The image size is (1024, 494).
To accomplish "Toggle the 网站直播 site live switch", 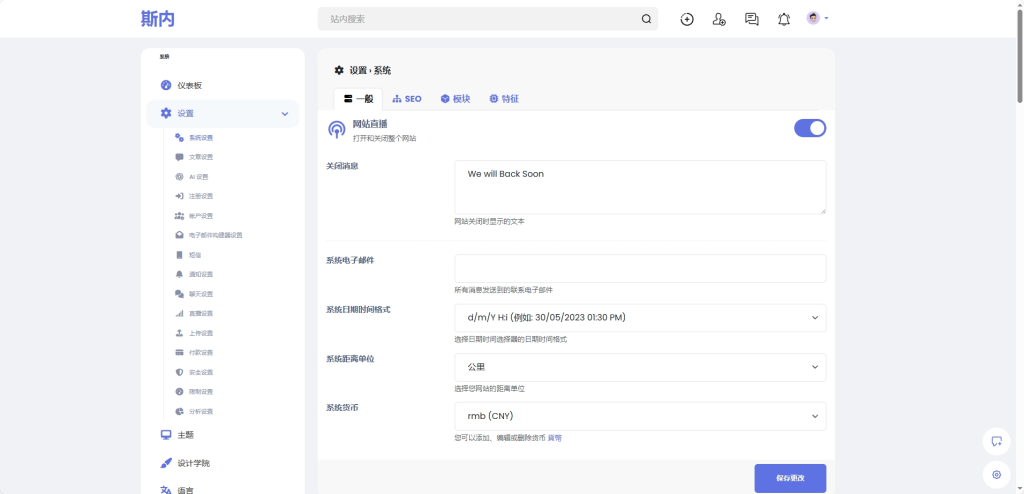I will pyautogui.click(x=810, y=128).
